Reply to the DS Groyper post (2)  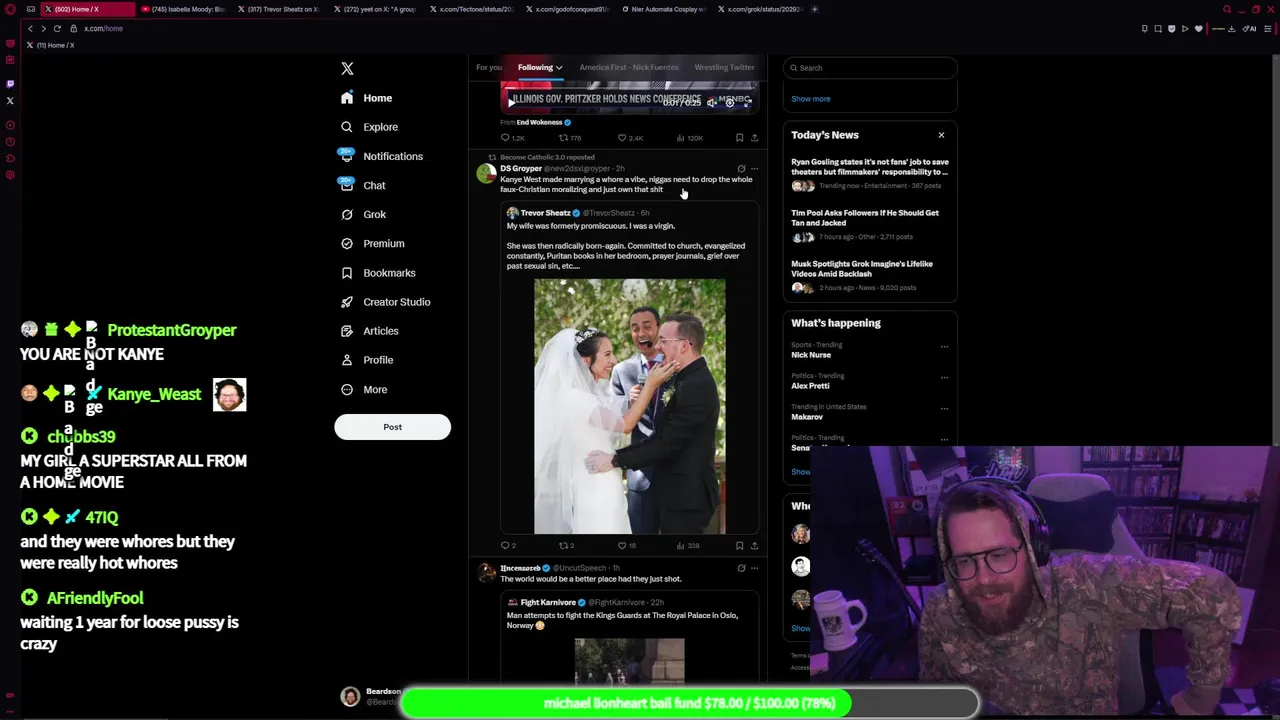(508, 546)
